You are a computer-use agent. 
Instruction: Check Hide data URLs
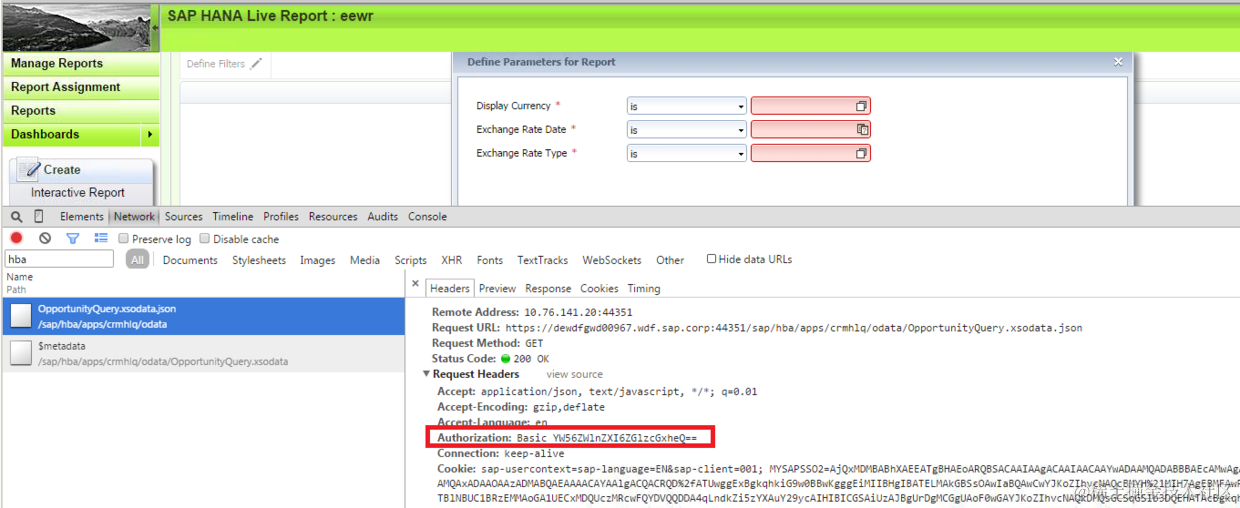[711, 259]
